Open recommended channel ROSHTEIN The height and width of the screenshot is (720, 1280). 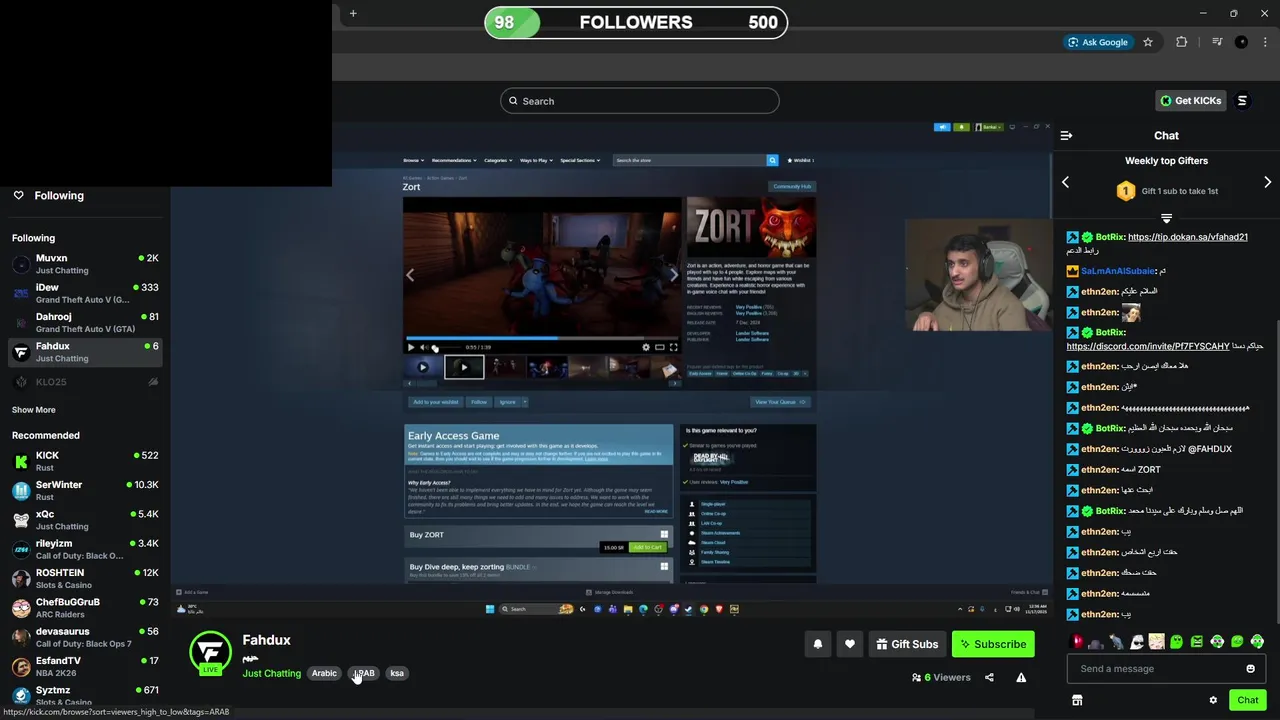point(85,578)
